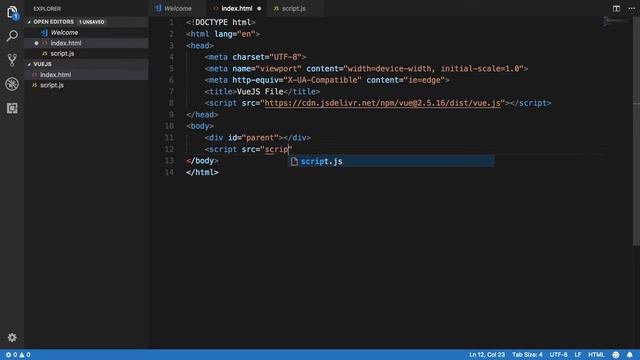Follow the vue.js CDN link
This screenshot has width=640, height=360.
click(x=382, y=103)
